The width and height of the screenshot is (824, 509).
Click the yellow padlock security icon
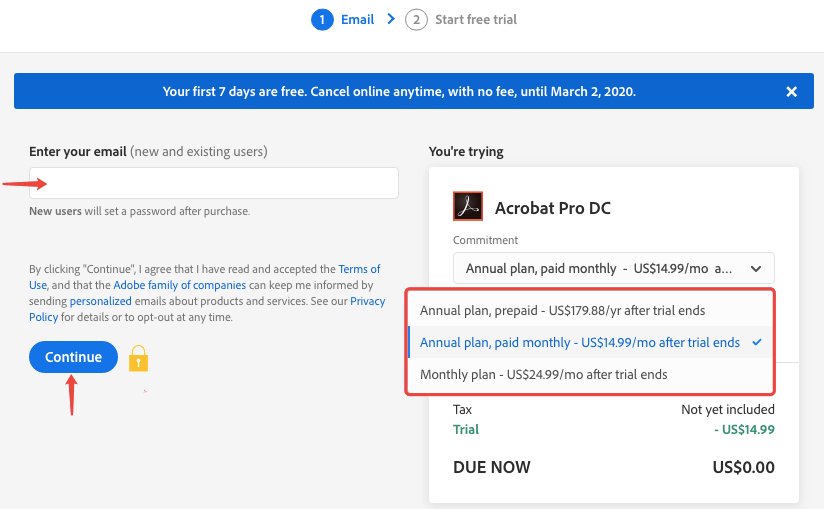139,358
